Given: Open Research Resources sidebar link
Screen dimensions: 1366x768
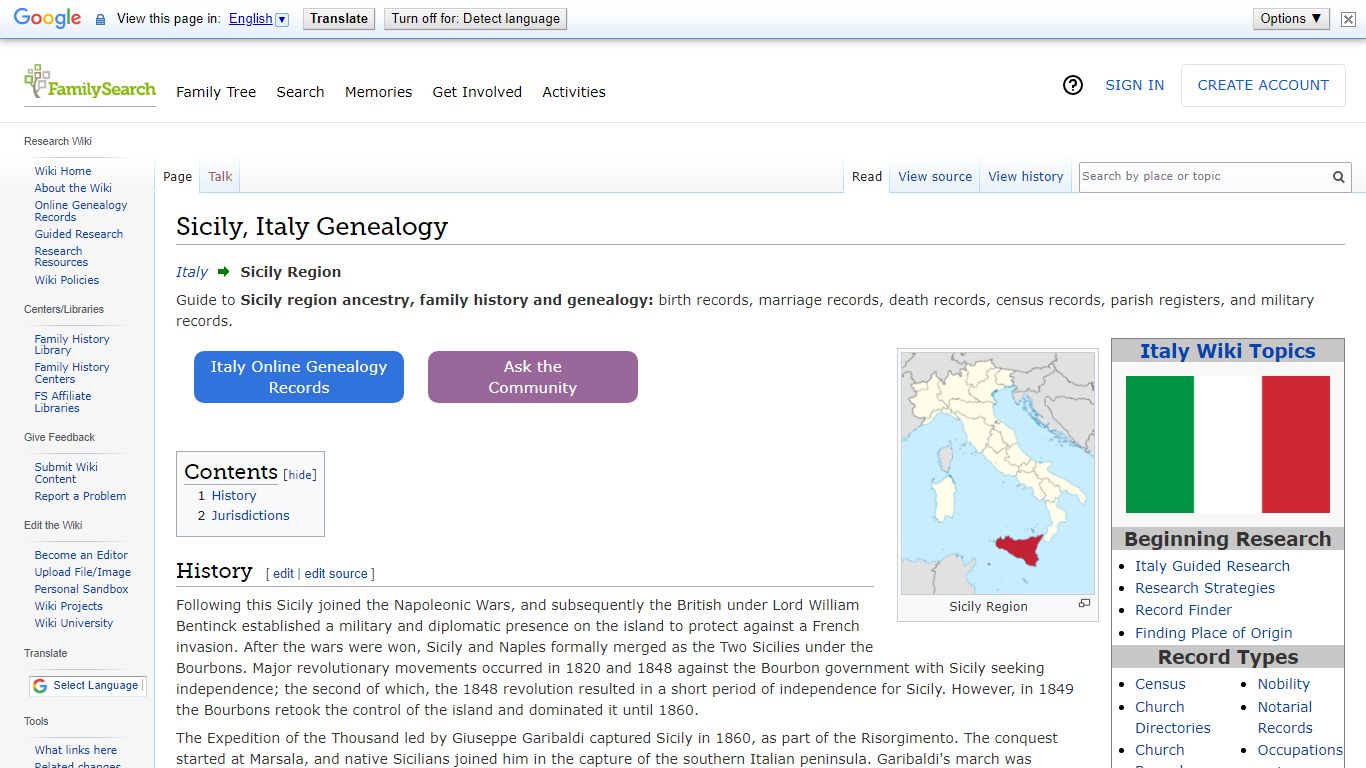Looking at the screenshot, I should click(61, 257).
